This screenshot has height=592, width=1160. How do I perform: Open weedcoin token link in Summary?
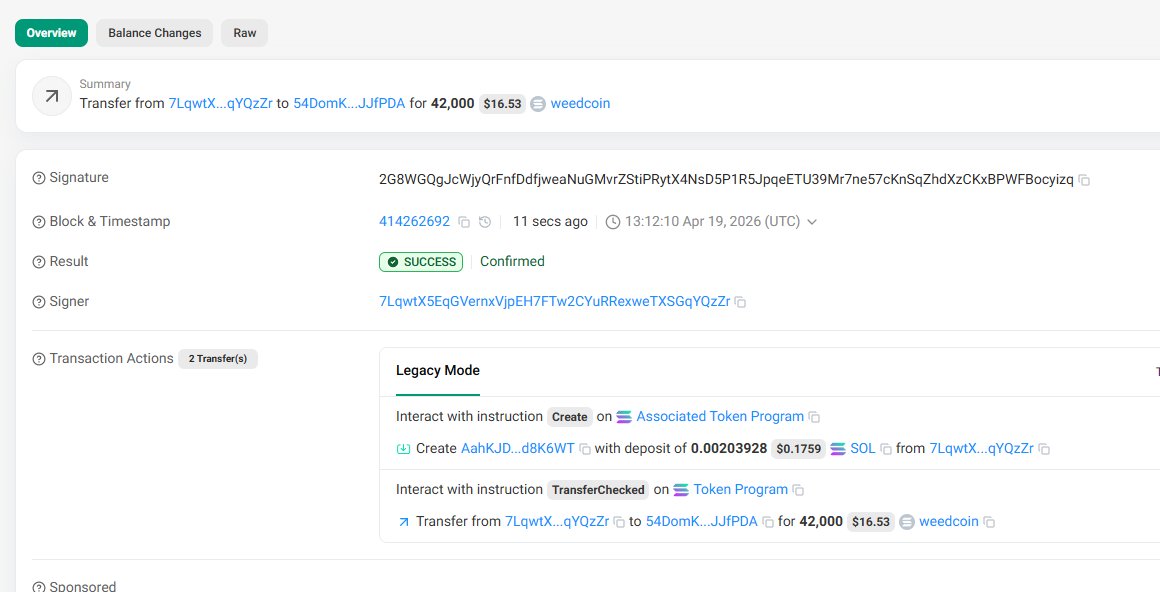tap(581, 104)
